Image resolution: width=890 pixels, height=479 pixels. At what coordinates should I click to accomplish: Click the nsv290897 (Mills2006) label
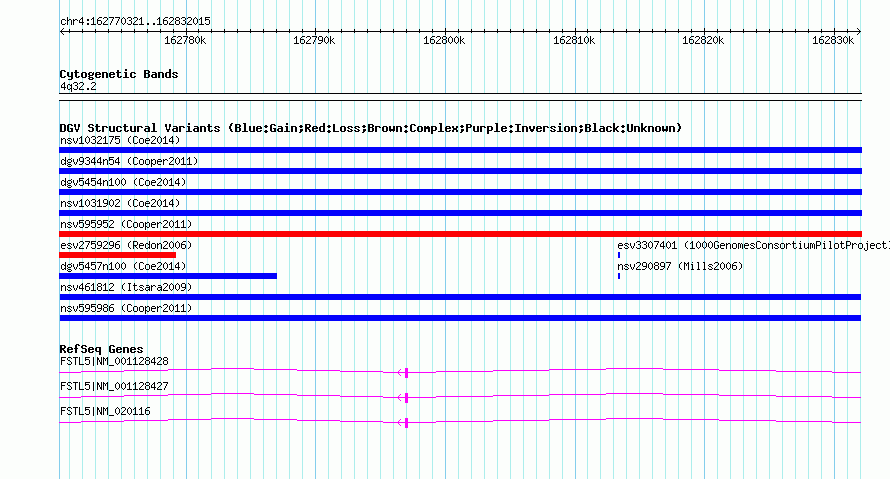click(x=680, y=266)
